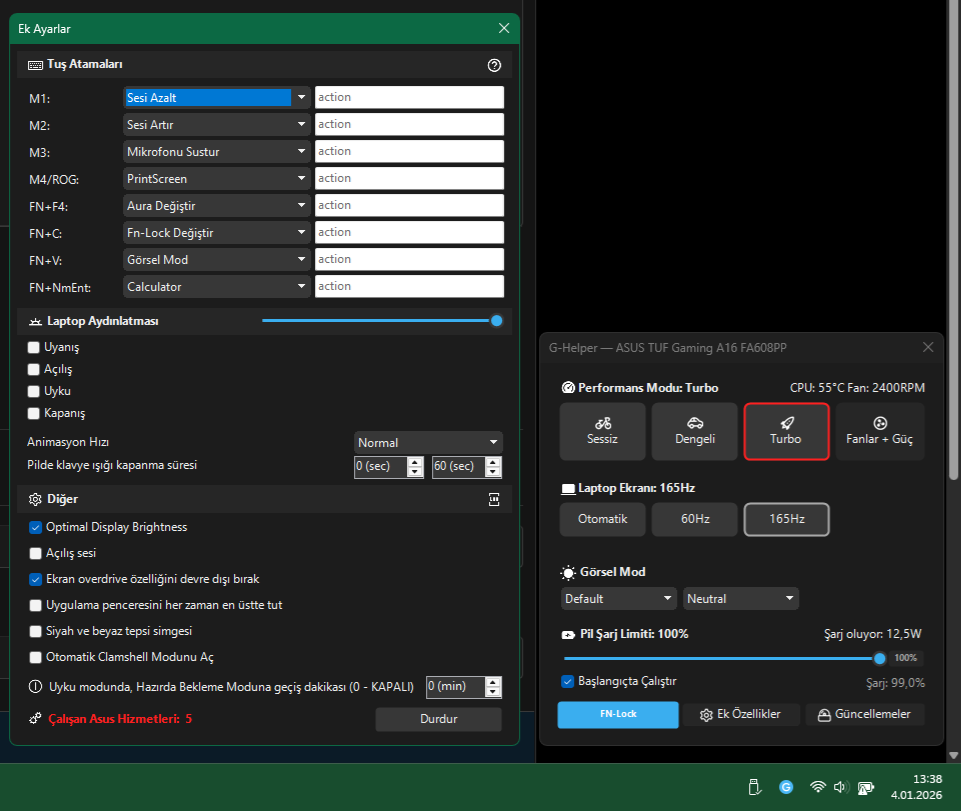Click the info icon beside Uyku modunda
This screenshot has height=811, width=961.
[36, 687]
